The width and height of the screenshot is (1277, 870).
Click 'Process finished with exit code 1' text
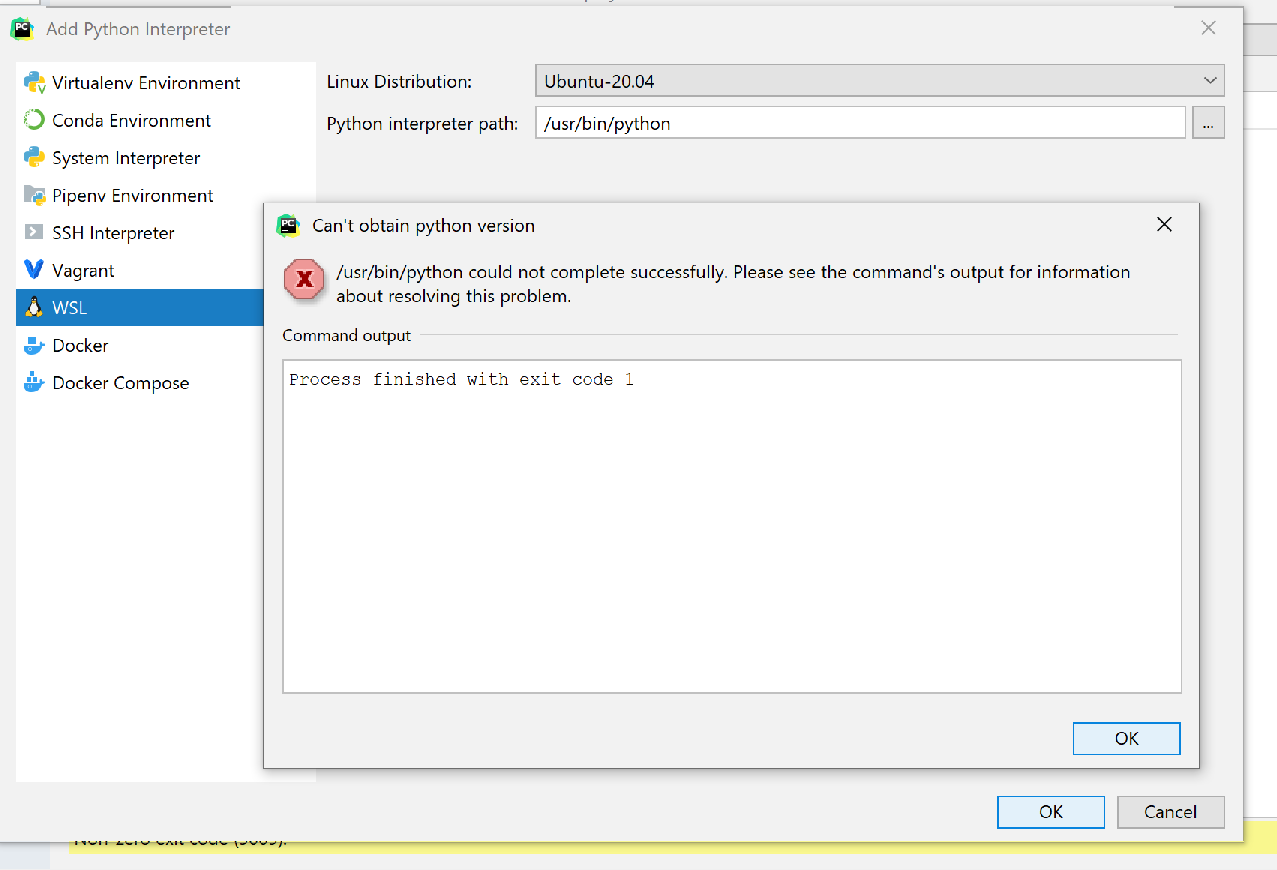pyautogui.click(x=461, y=380)
